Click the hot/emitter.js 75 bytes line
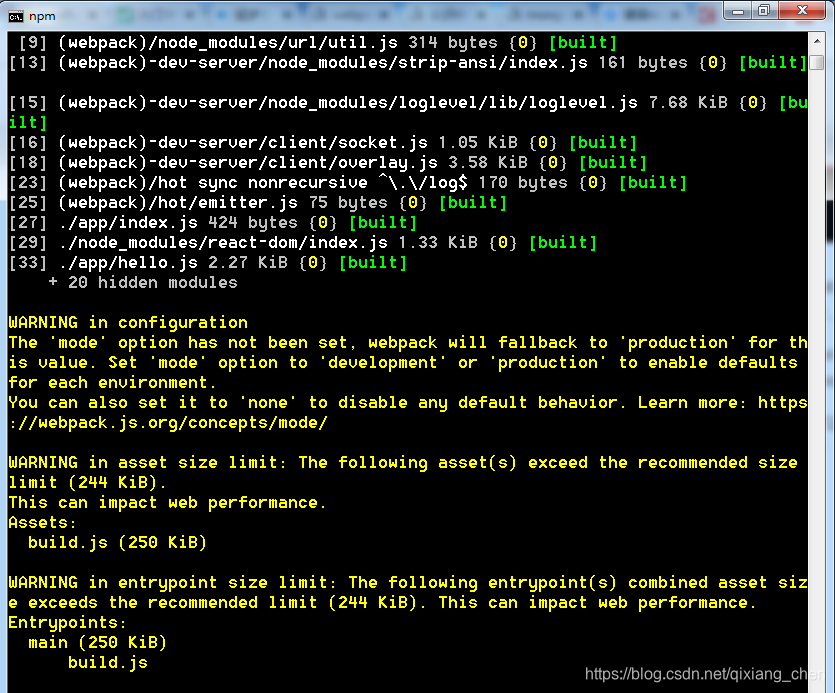 [258, 202]
